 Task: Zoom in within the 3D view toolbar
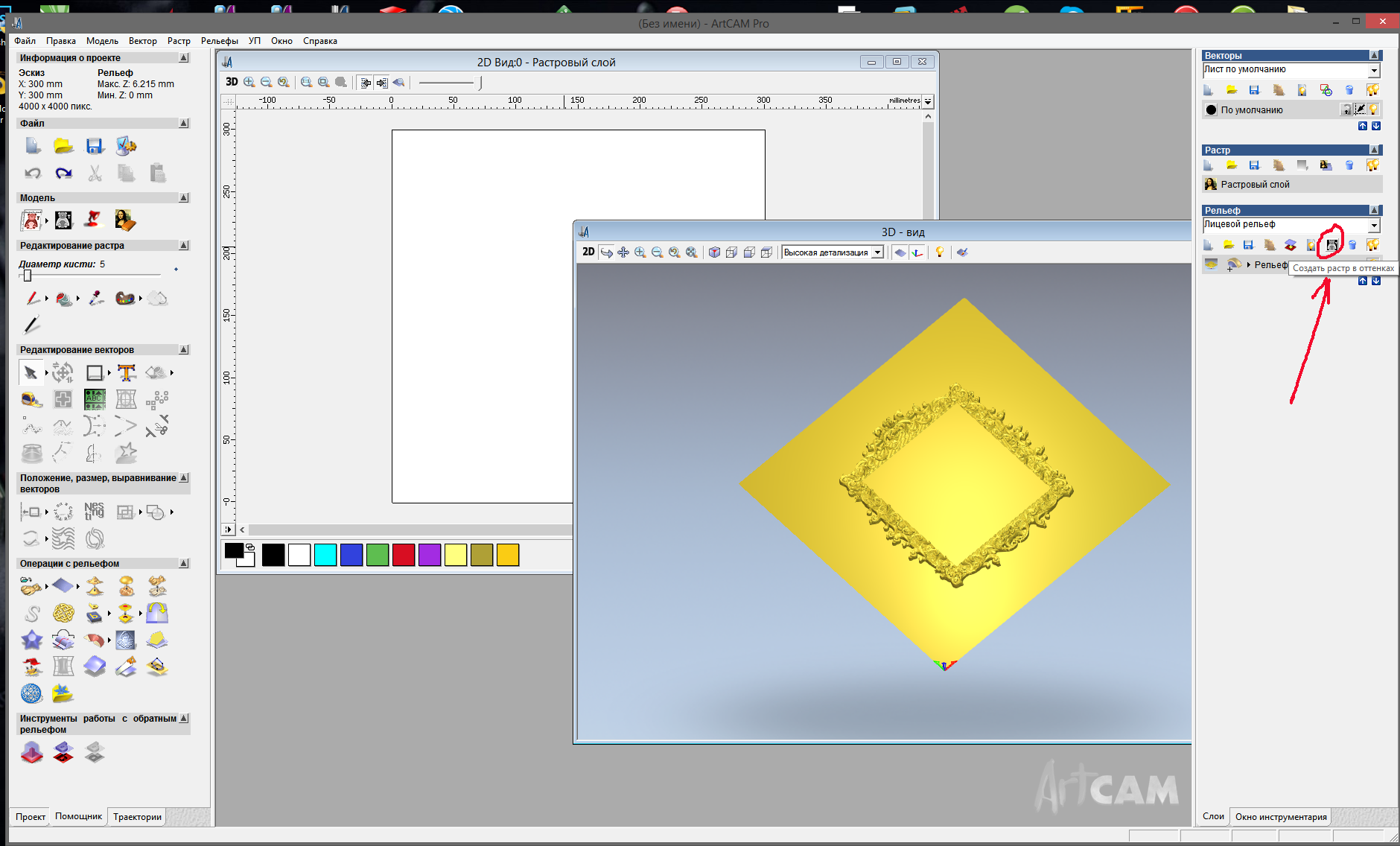tap(640, 252)
